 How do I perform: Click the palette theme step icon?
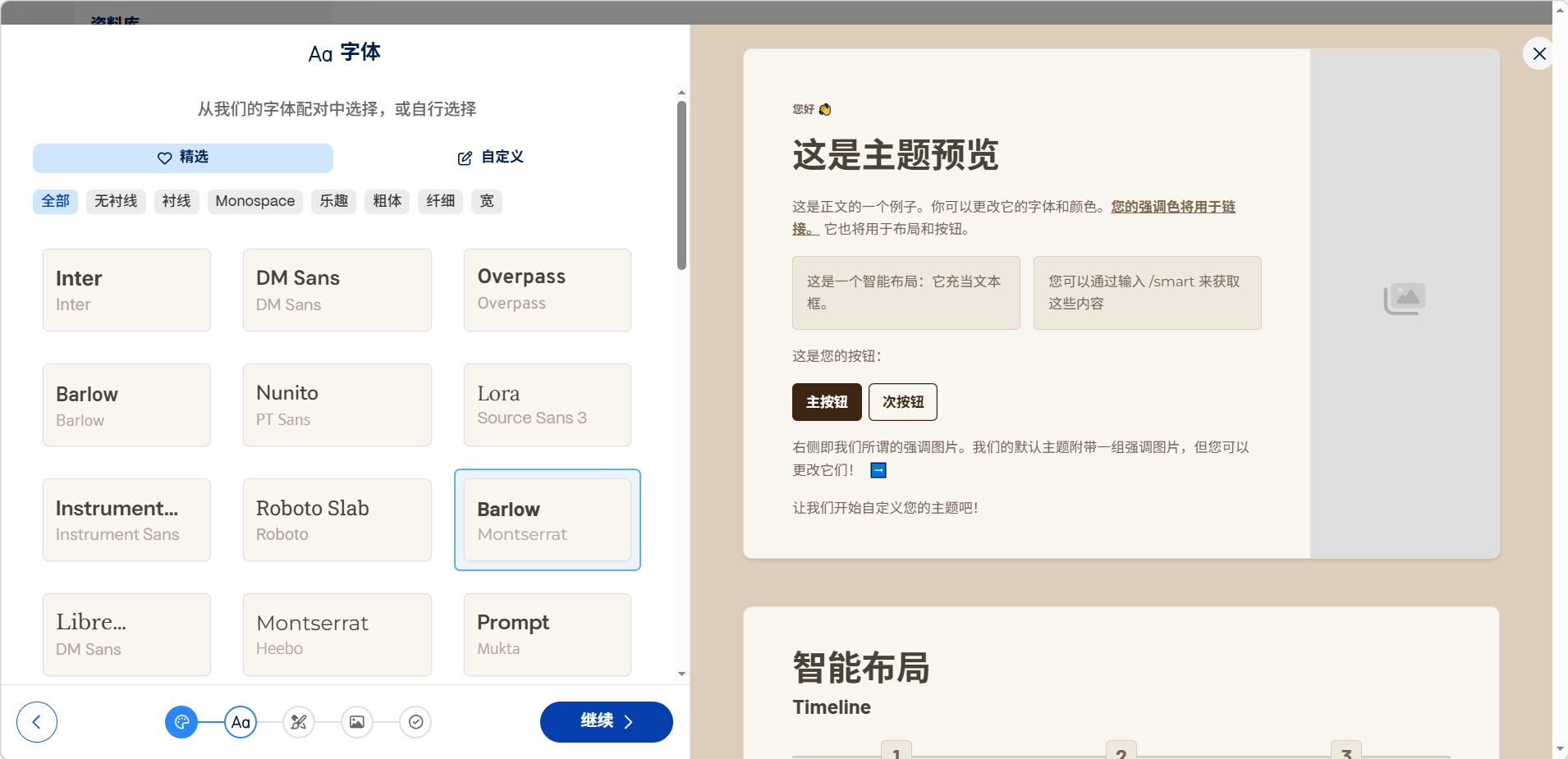(181, 722)
